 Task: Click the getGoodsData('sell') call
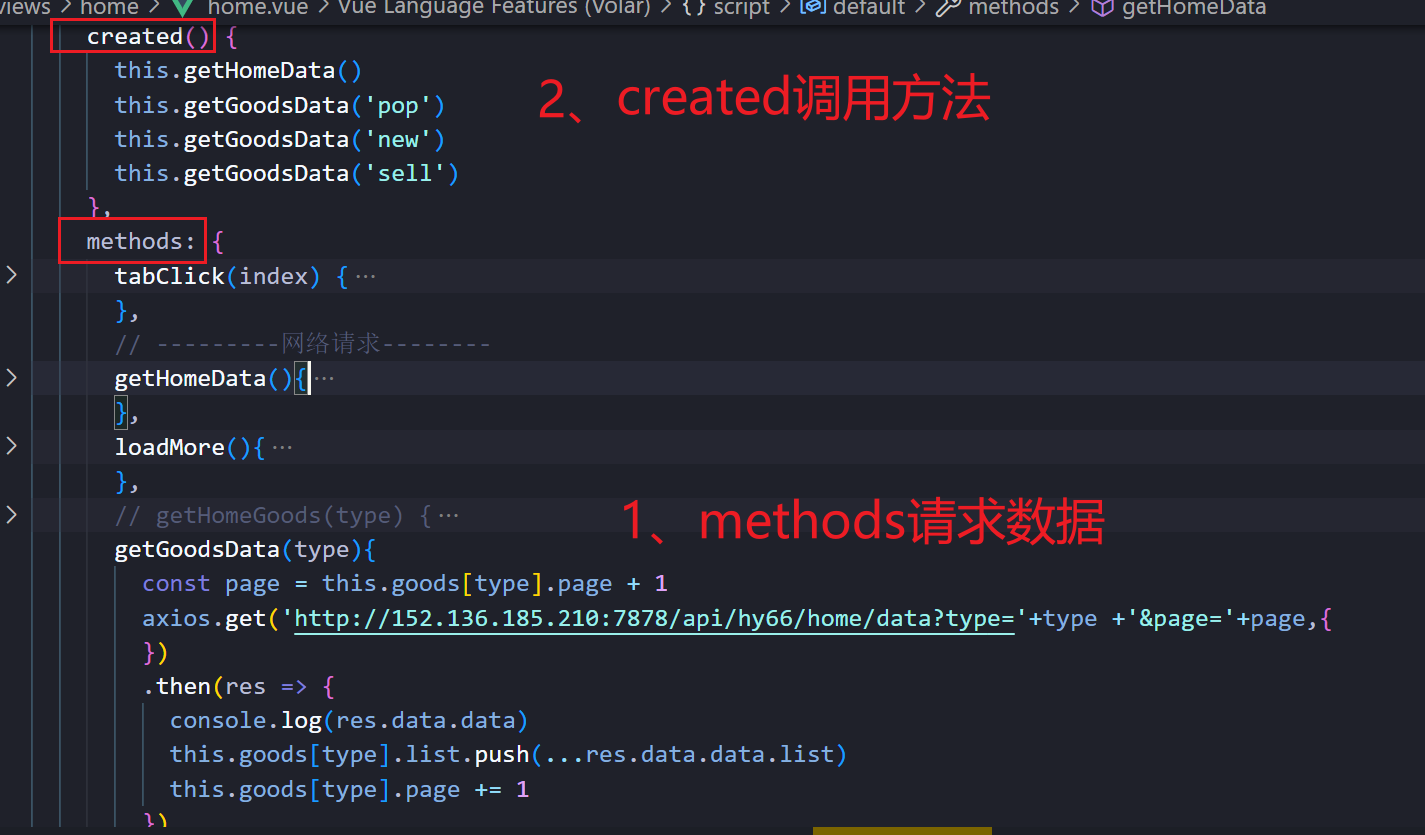[x=287, y=173]
